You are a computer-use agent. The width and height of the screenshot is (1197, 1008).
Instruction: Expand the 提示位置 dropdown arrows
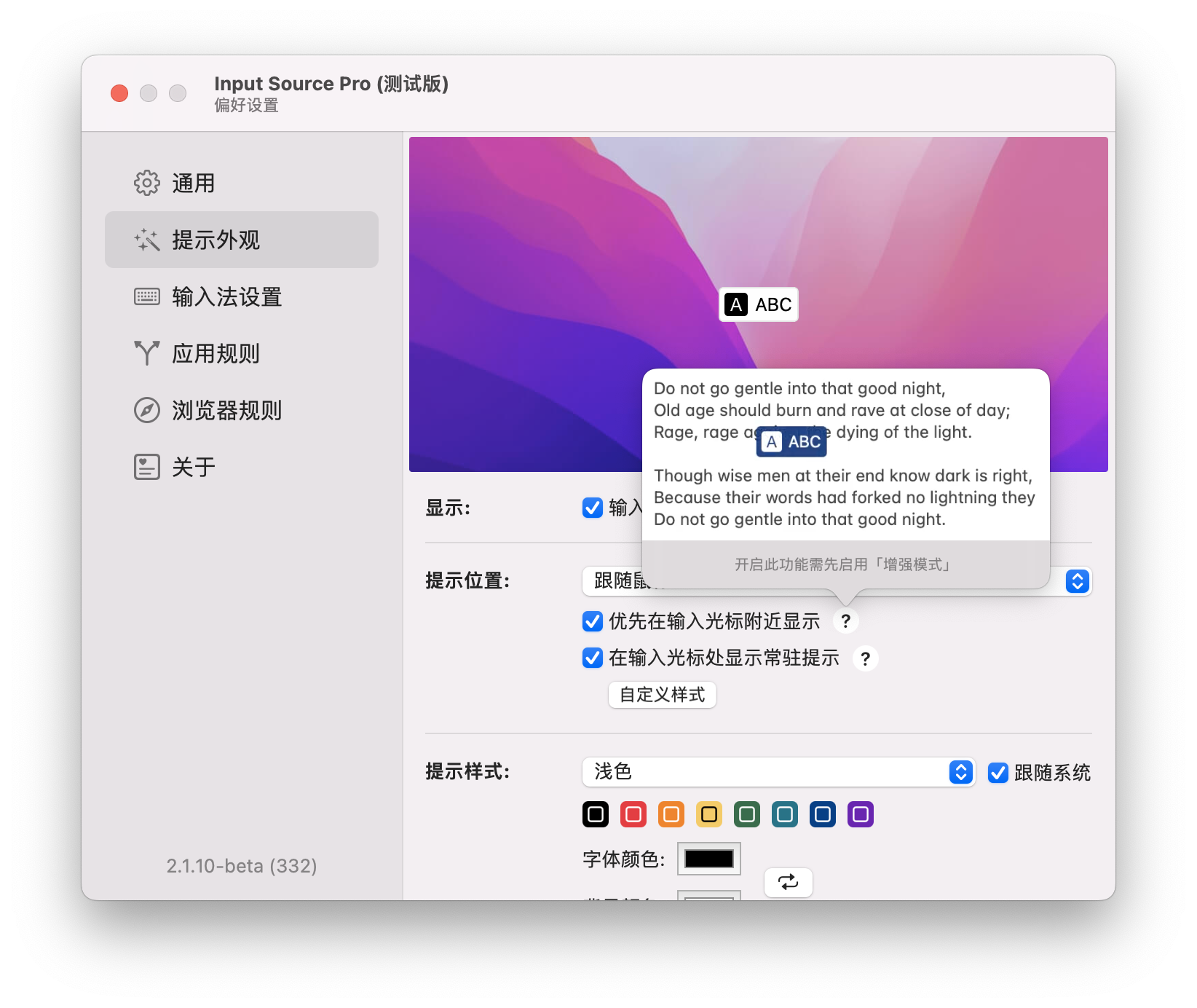click(1077, 581)
